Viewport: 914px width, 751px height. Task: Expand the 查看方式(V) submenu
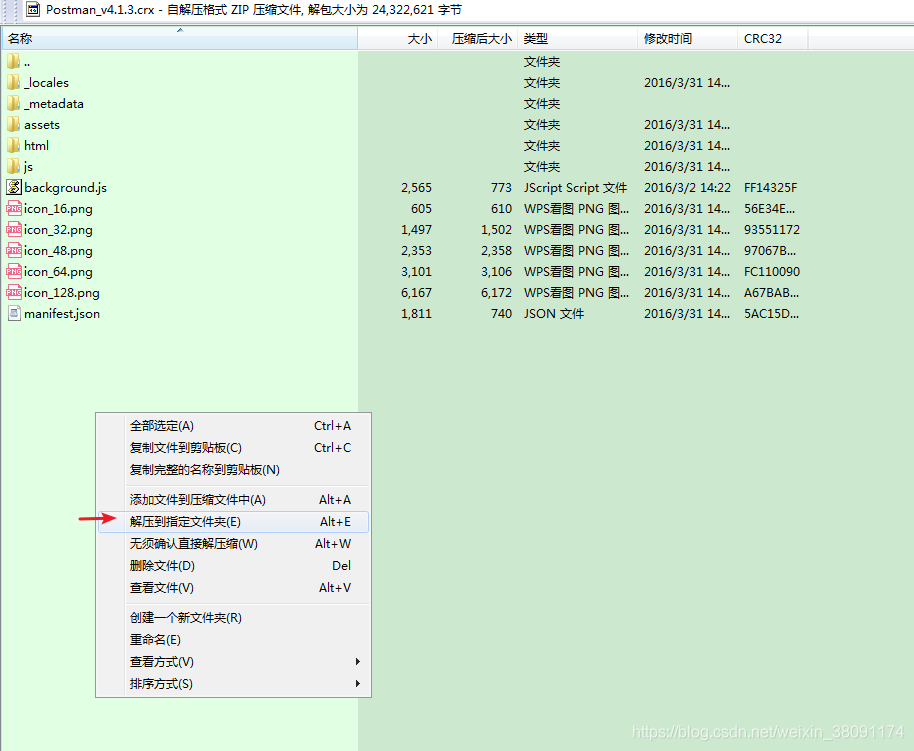point(233,662)
